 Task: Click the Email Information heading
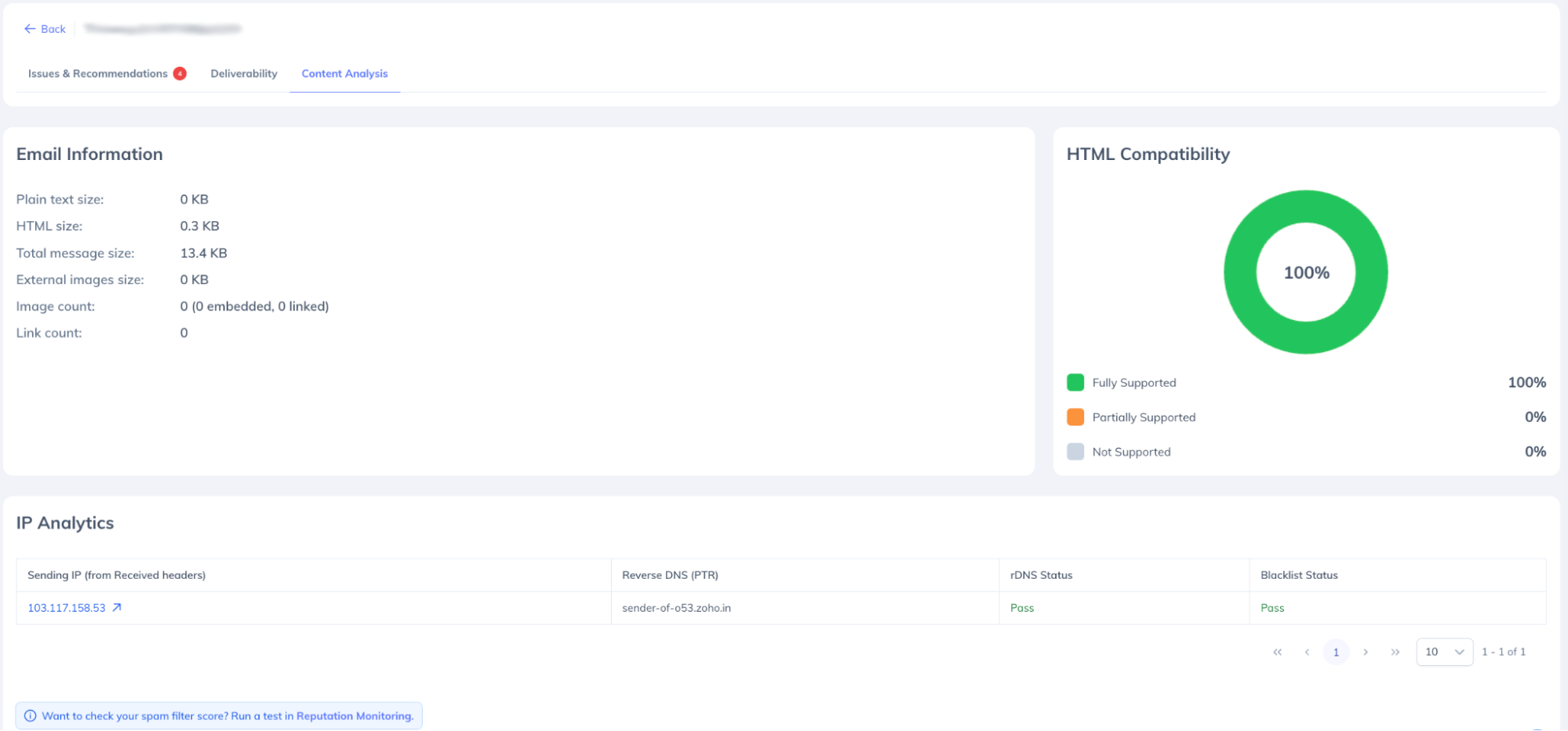click(89, 155)
